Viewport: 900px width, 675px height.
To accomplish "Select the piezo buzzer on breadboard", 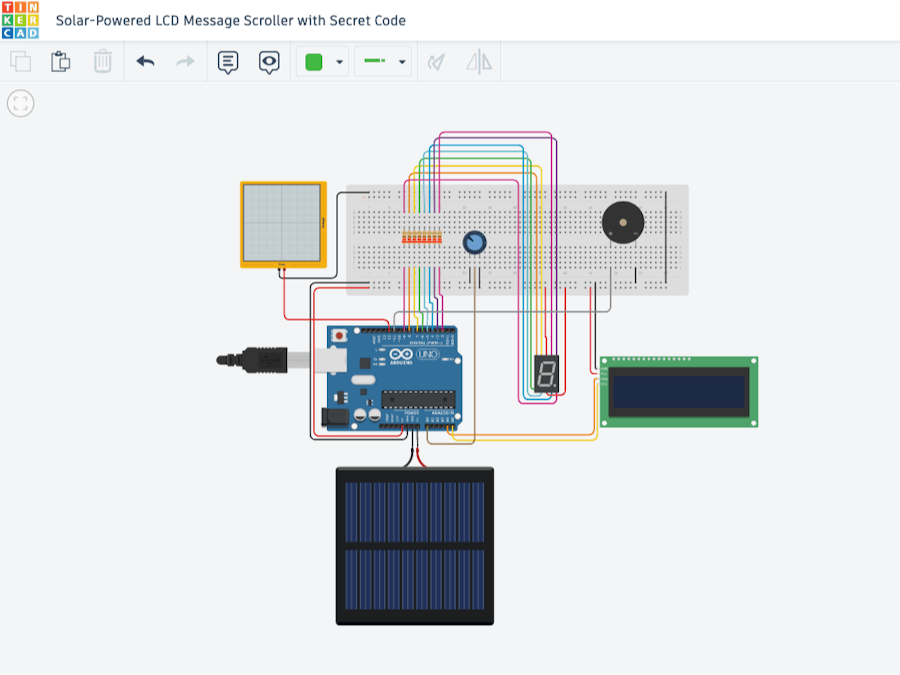I will pos(623,222).
